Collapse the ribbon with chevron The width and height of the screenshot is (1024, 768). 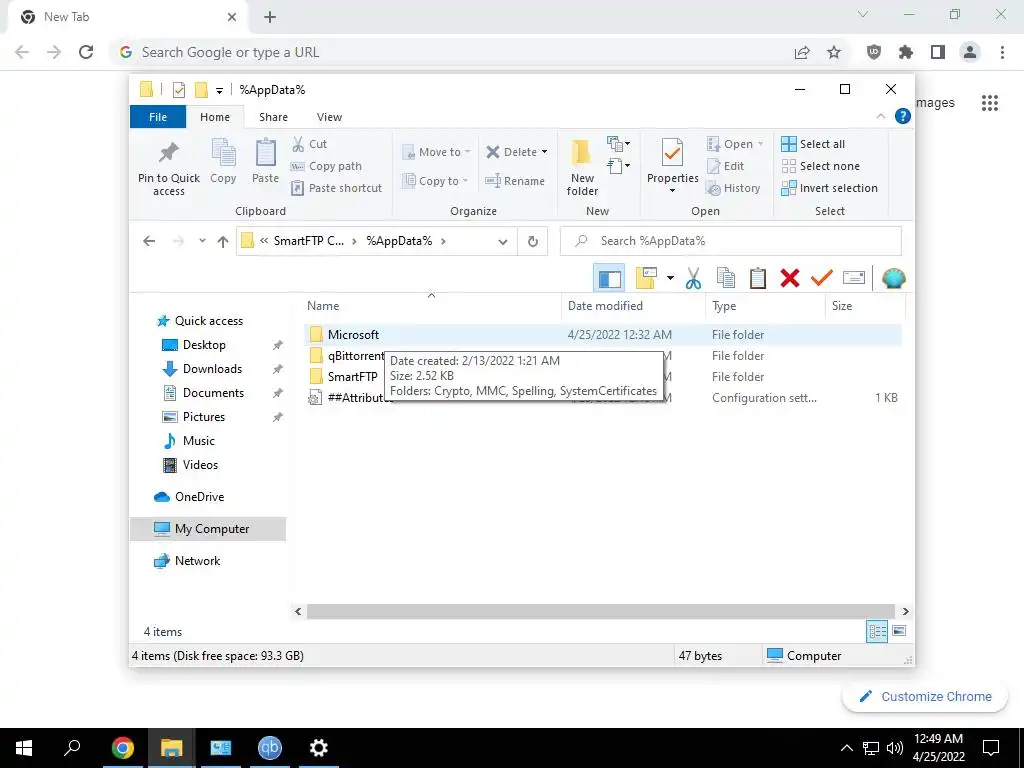point(880,116)
